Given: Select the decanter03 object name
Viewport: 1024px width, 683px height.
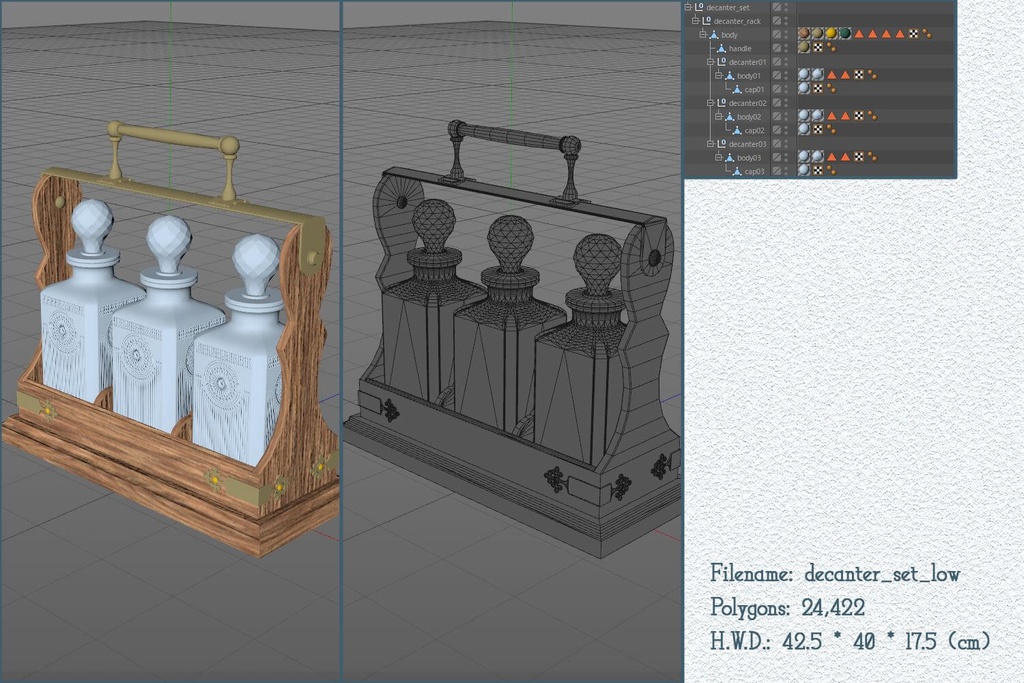Looking at the screenshot, I should 748,144.
